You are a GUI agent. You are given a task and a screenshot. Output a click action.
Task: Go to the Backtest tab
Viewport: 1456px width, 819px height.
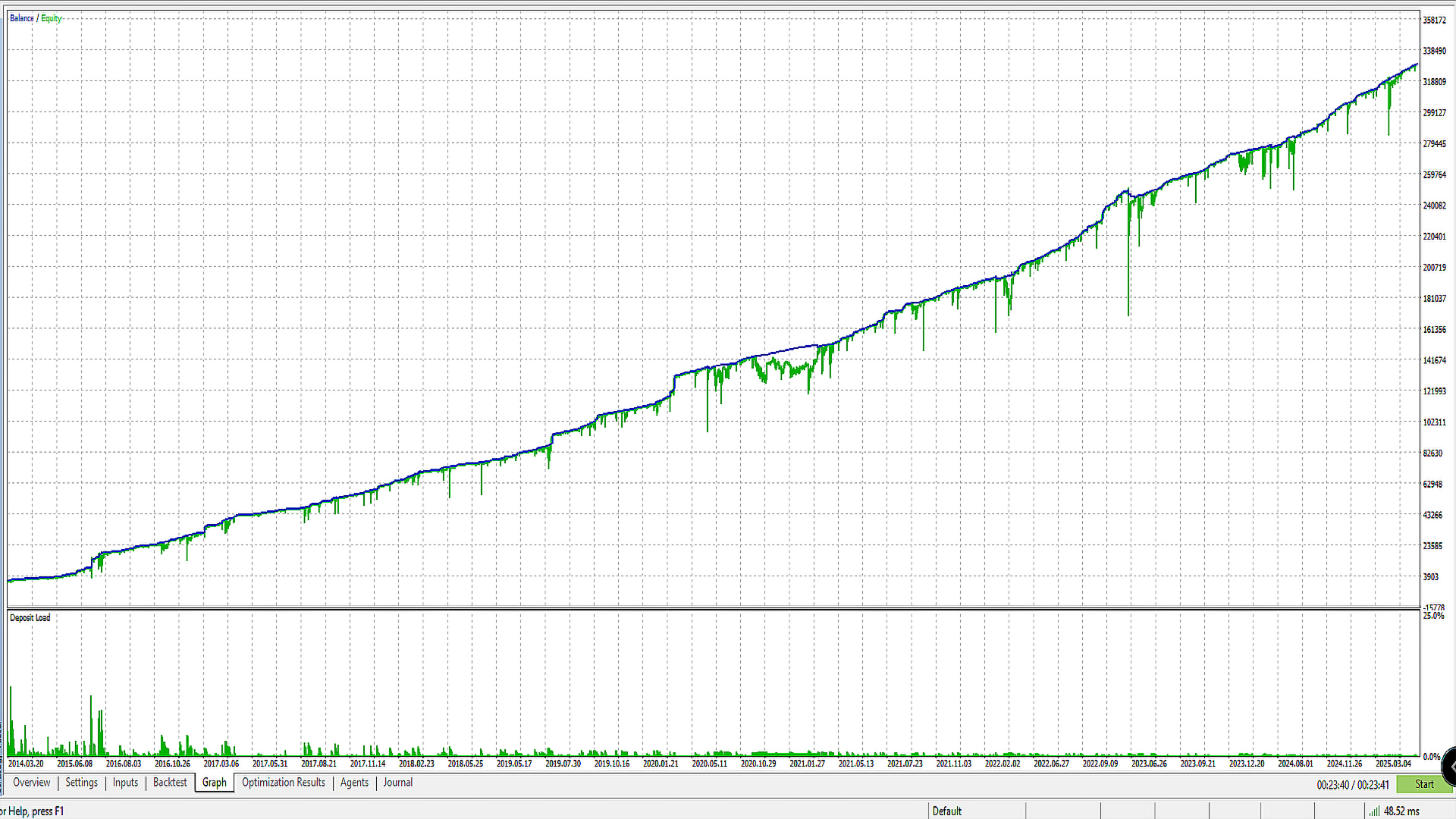point(170,783)
